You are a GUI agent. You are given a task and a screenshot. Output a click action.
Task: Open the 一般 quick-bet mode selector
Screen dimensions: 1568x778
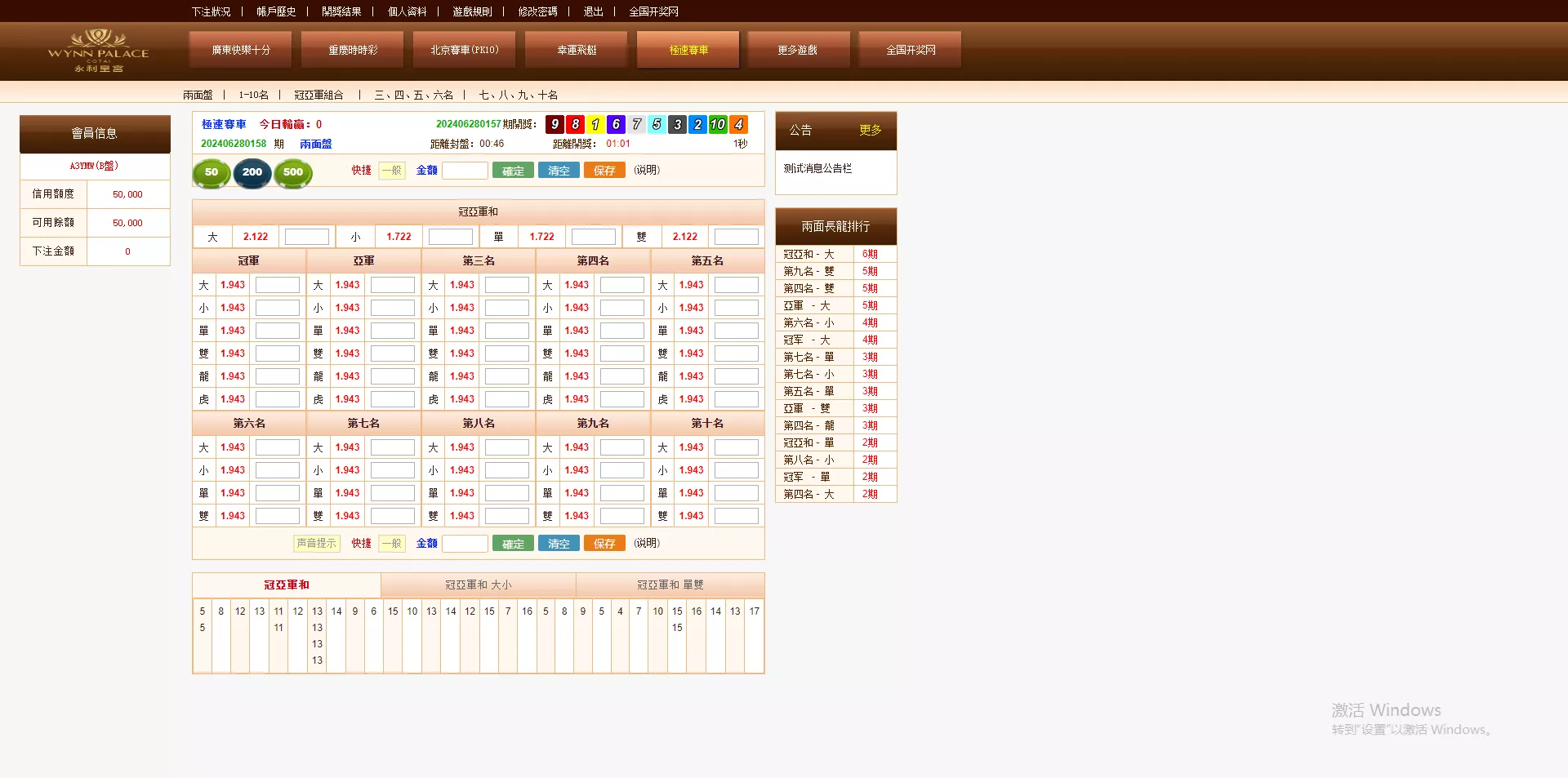(x=391, y=171)
